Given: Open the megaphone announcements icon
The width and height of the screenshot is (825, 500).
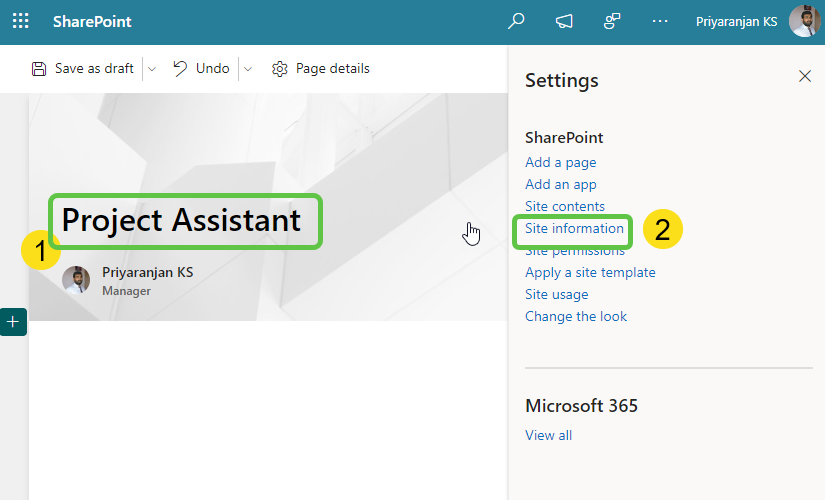Looking at the screenshot, I should [x=564, y=21].
